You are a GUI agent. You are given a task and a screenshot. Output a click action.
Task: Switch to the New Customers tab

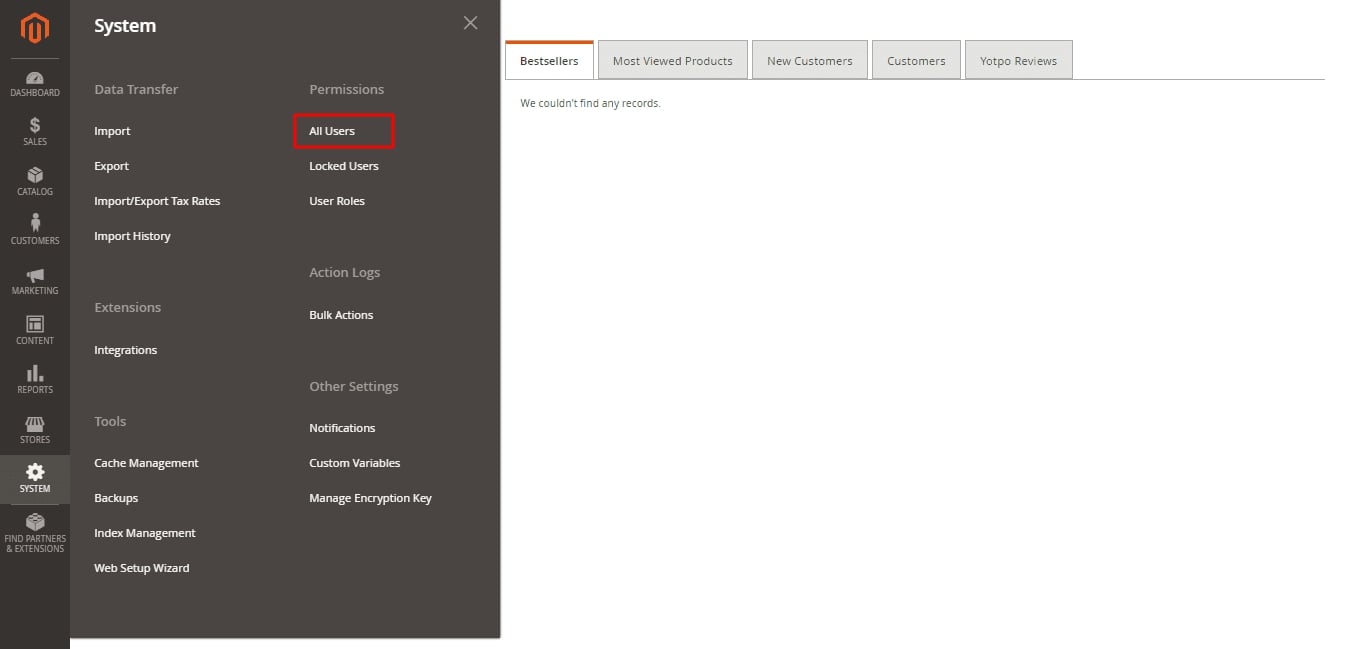pos(809,61)
